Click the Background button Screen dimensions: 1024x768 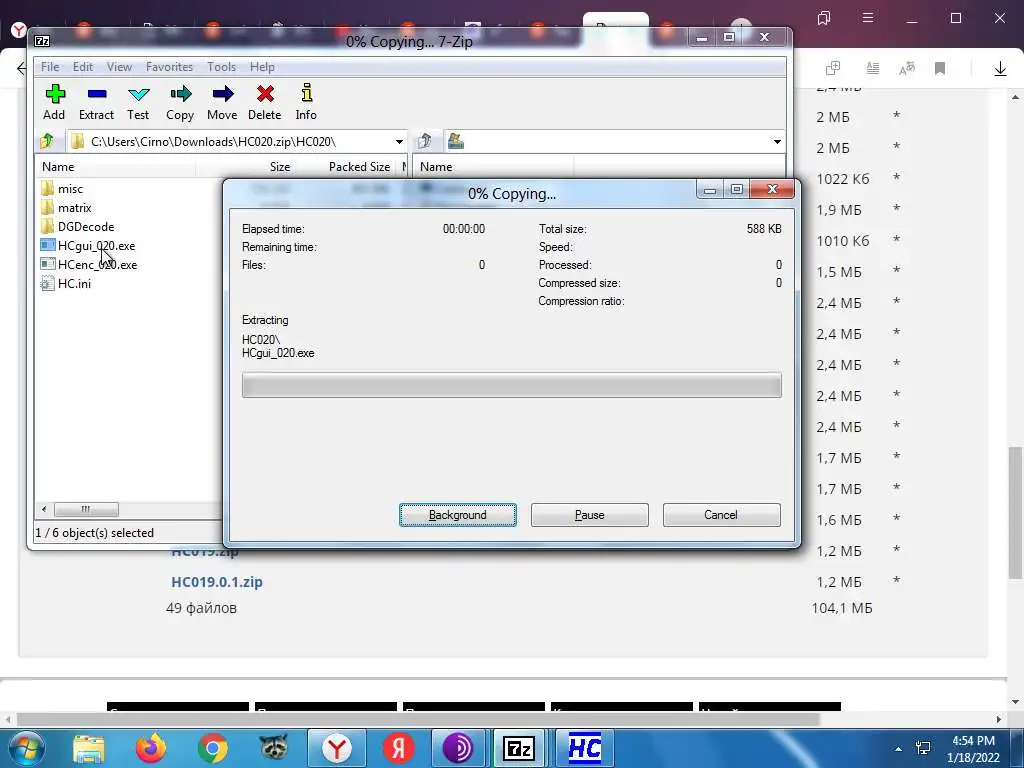click(x=458, y=515)
